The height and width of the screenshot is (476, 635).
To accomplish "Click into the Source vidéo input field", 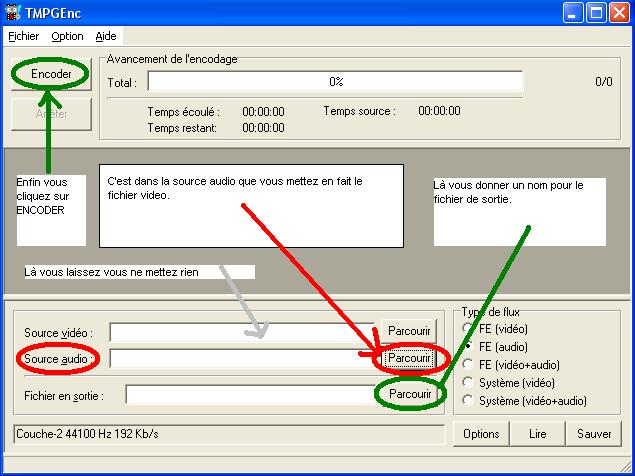I will (x=243, y=332).
